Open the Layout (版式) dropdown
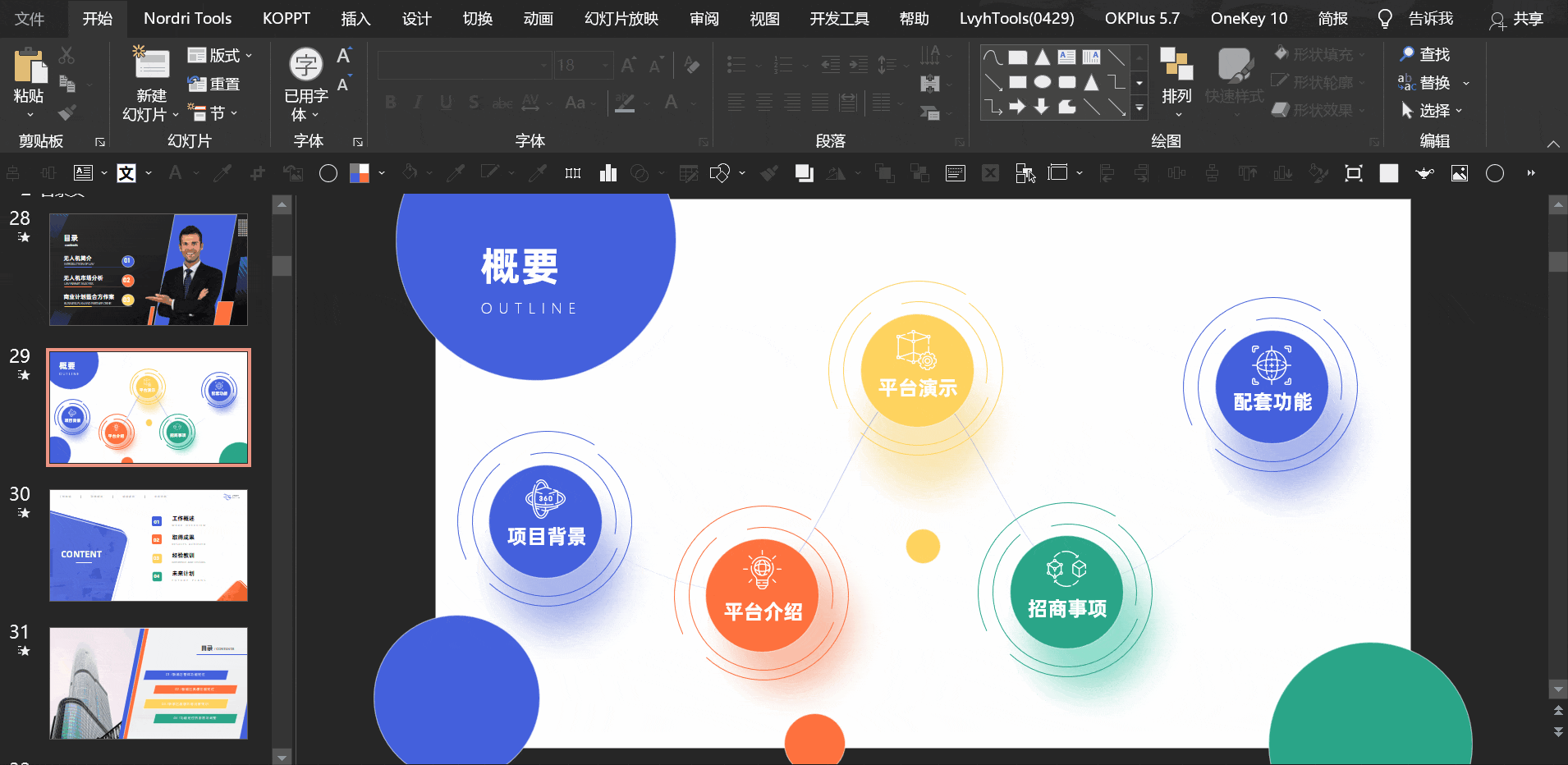 [219, 55]
